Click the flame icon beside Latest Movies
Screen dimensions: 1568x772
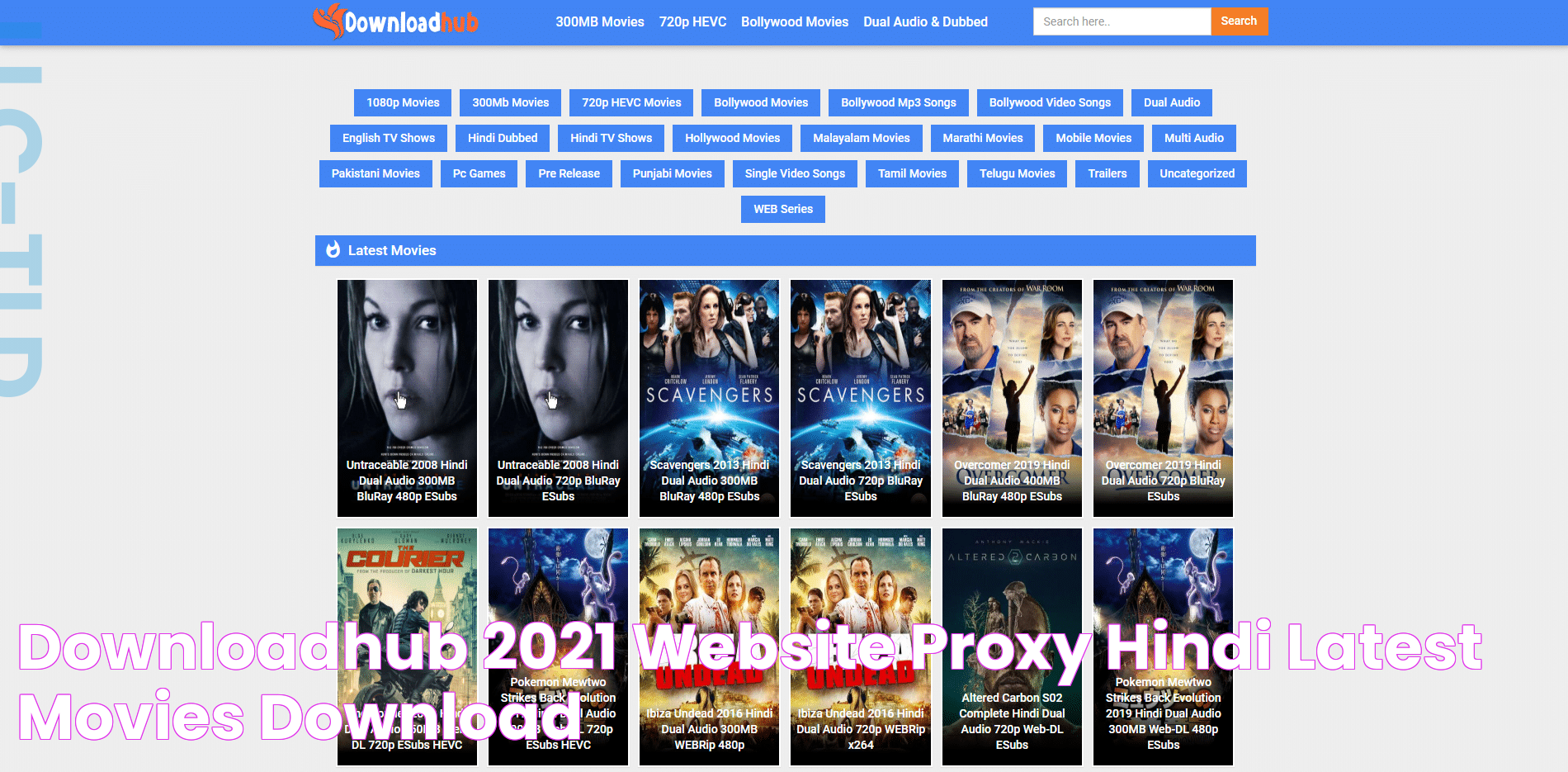pyautogui.click(x=333, y=250)
